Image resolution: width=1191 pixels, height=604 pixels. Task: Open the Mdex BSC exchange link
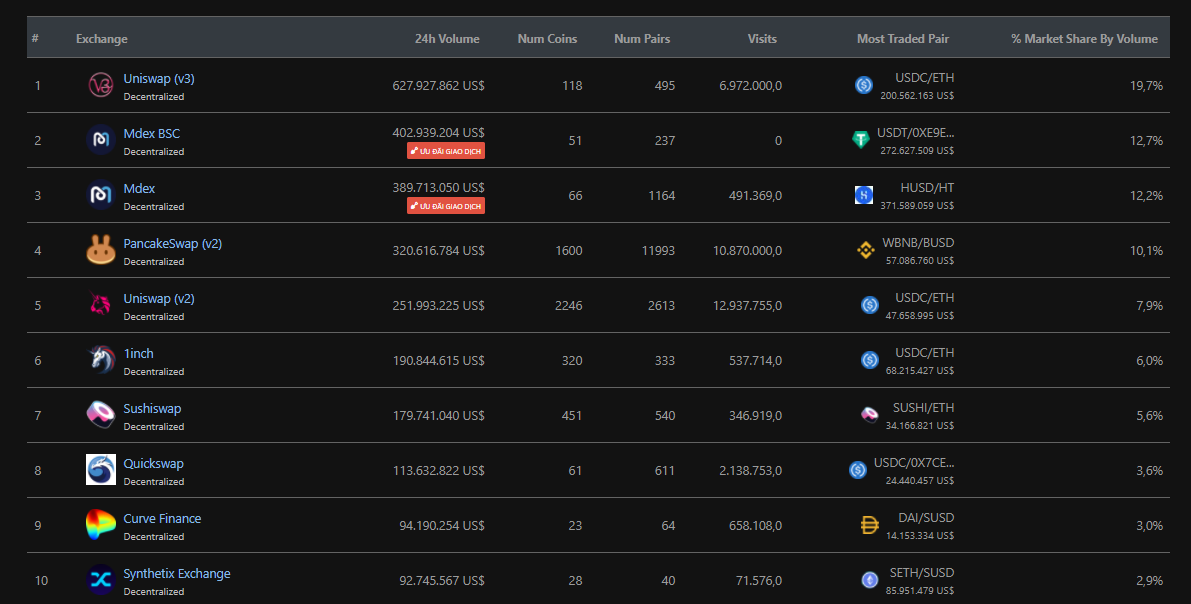[152, 134]
